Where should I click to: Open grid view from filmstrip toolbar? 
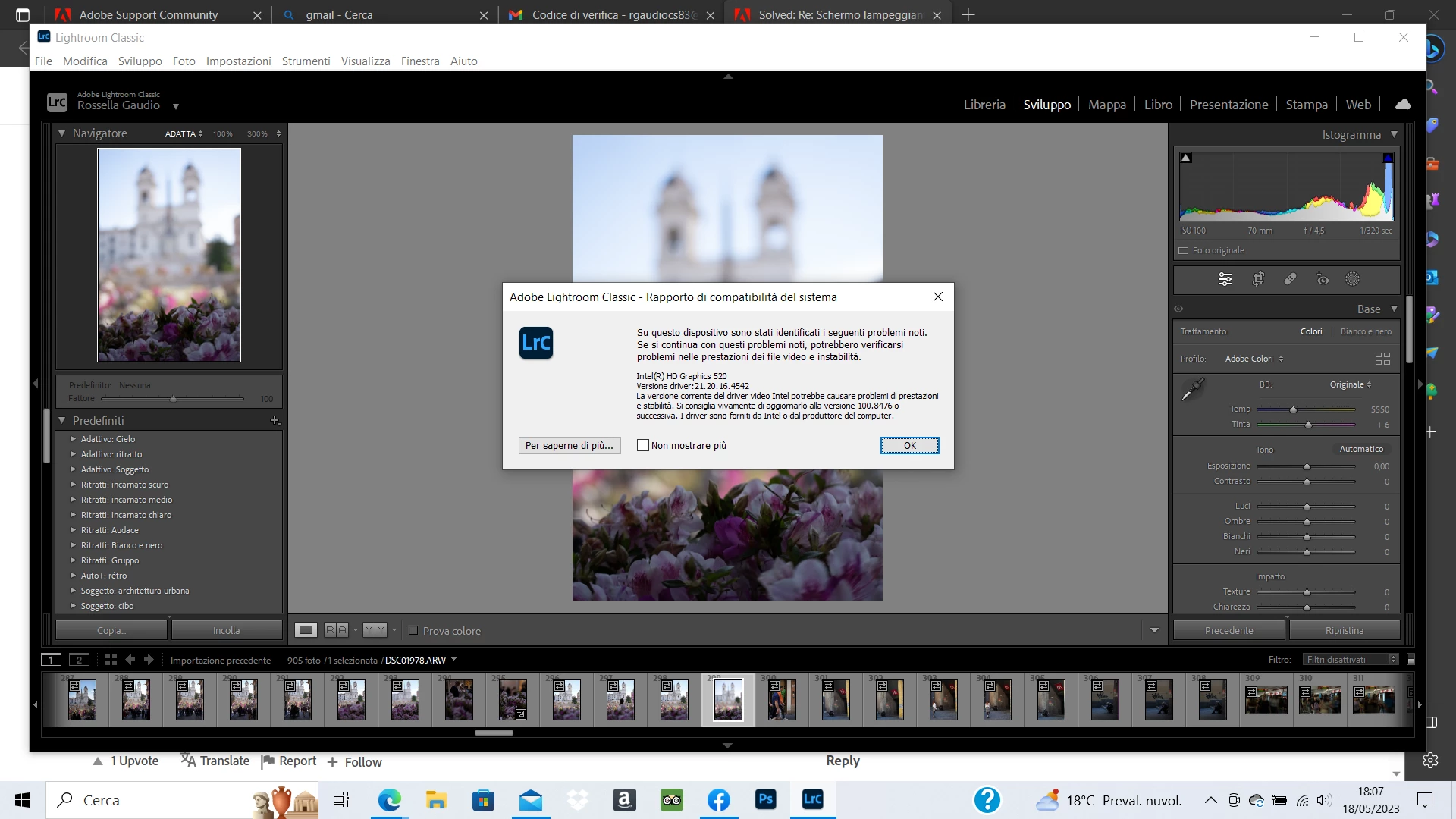point(111,660)
